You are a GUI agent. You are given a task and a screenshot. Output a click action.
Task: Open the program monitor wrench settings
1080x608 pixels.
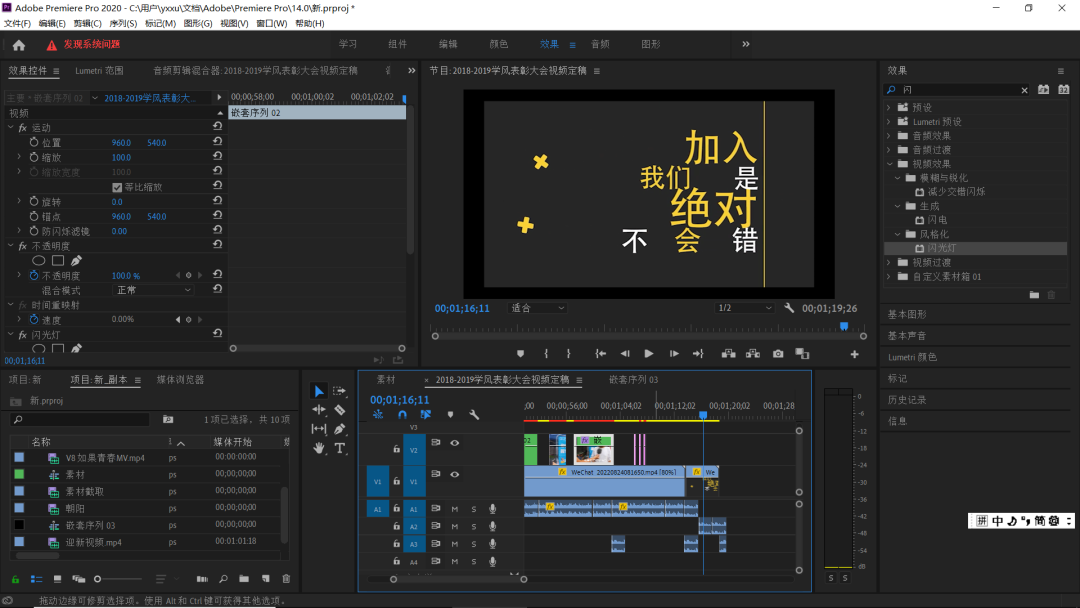pyautogui.click(x=789, y=309)
